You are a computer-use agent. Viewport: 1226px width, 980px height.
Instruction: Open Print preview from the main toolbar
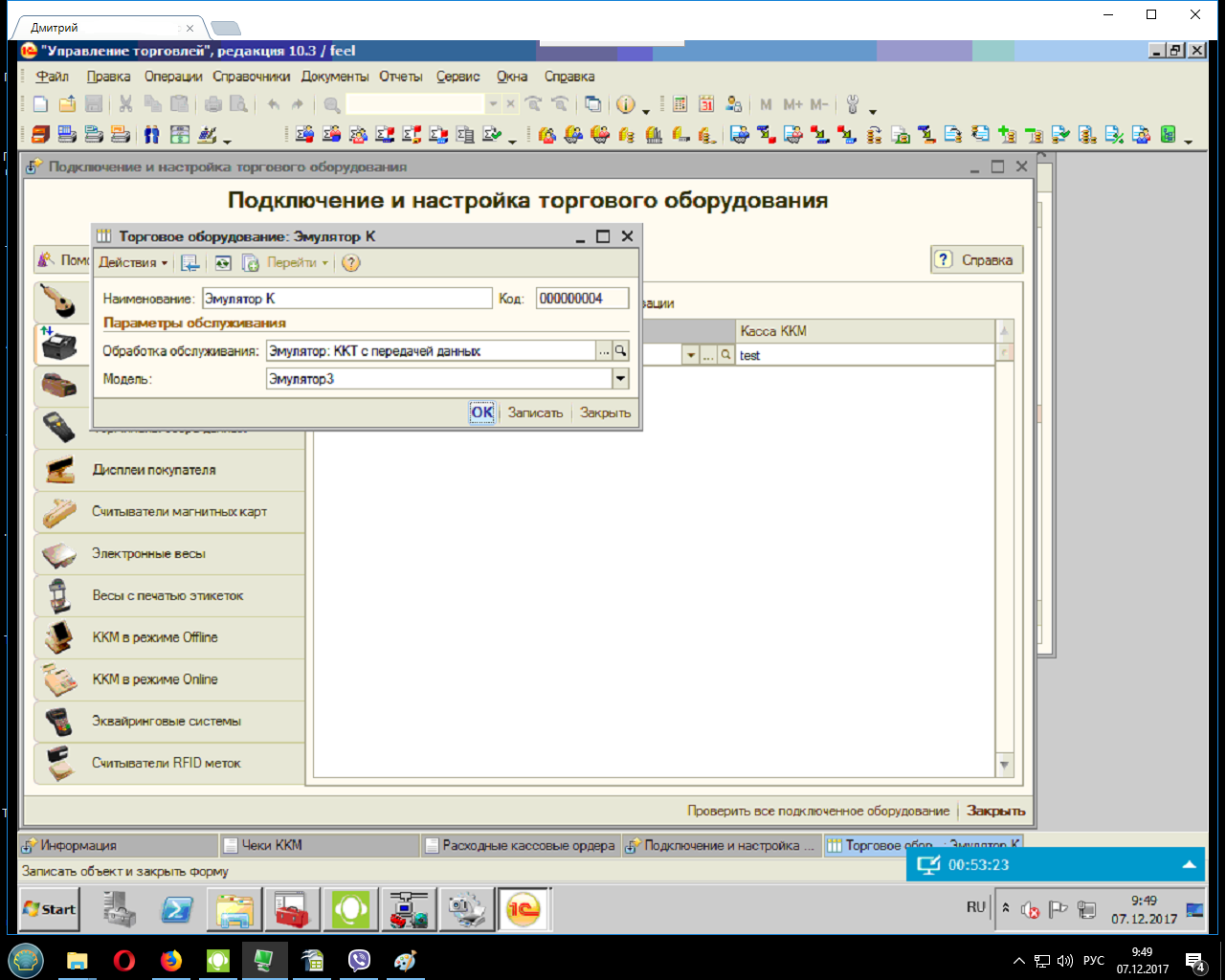point(238,104)
